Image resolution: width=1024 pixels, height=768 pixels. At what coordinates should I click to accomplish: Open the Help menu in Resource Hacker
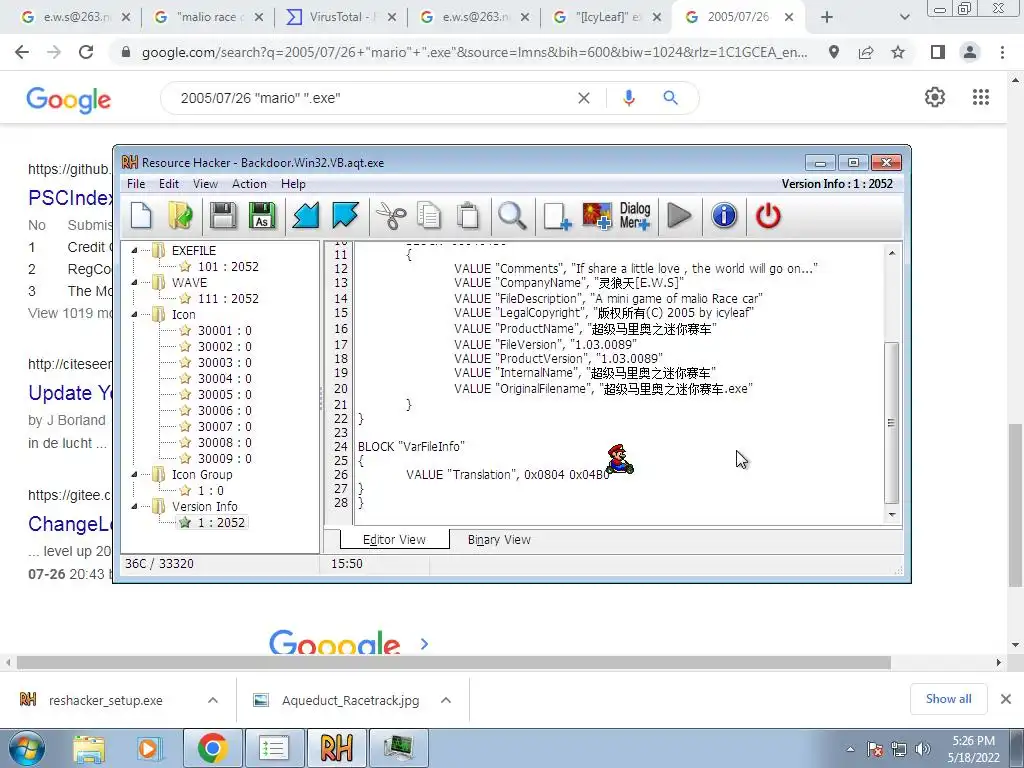293,184
